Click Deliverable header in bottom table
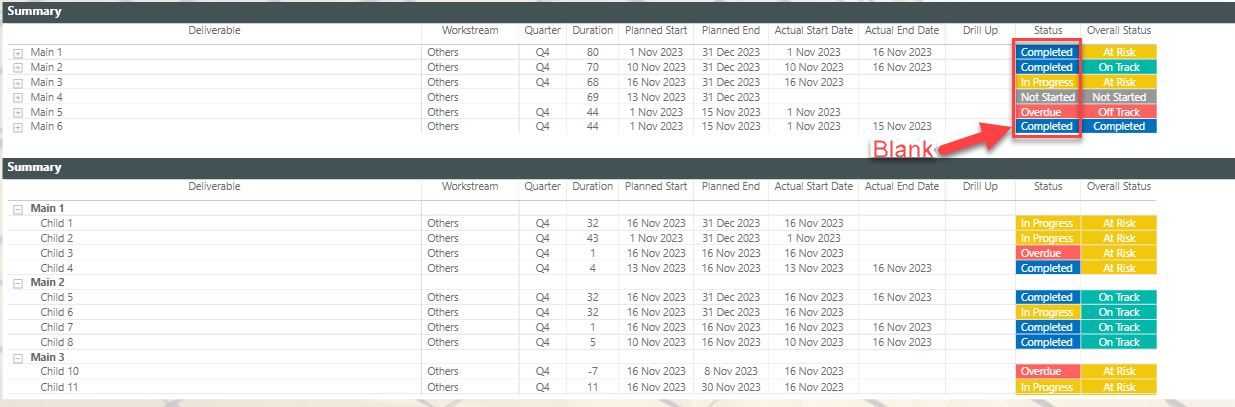1235x407 pixels. point(214,186)
